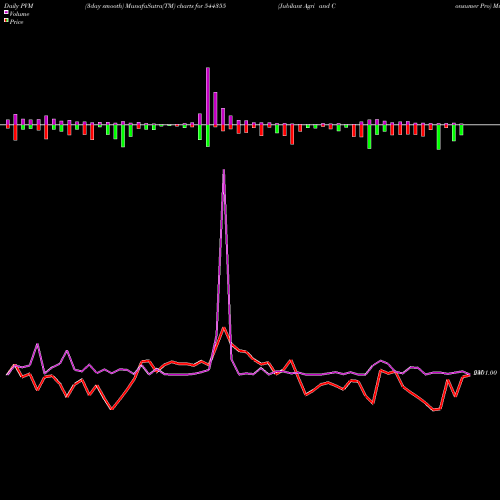The width and height of the screenshot is (500, 500).
Task: Select the 'Price' legend label
Action: pyautogui.click(x=16, y=22)
